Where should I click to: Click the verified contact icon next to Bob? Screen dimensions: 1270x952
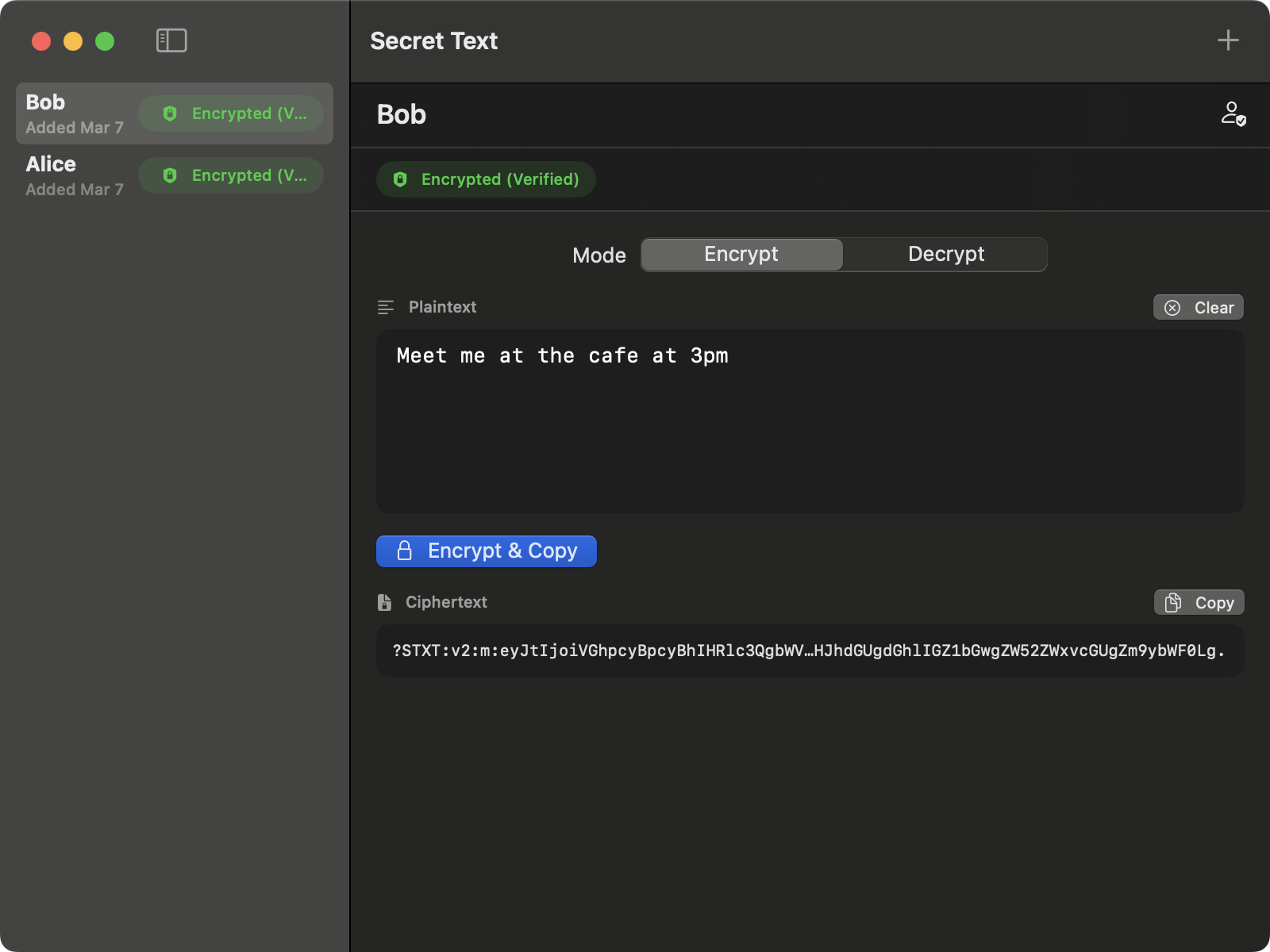[1233, 114]
